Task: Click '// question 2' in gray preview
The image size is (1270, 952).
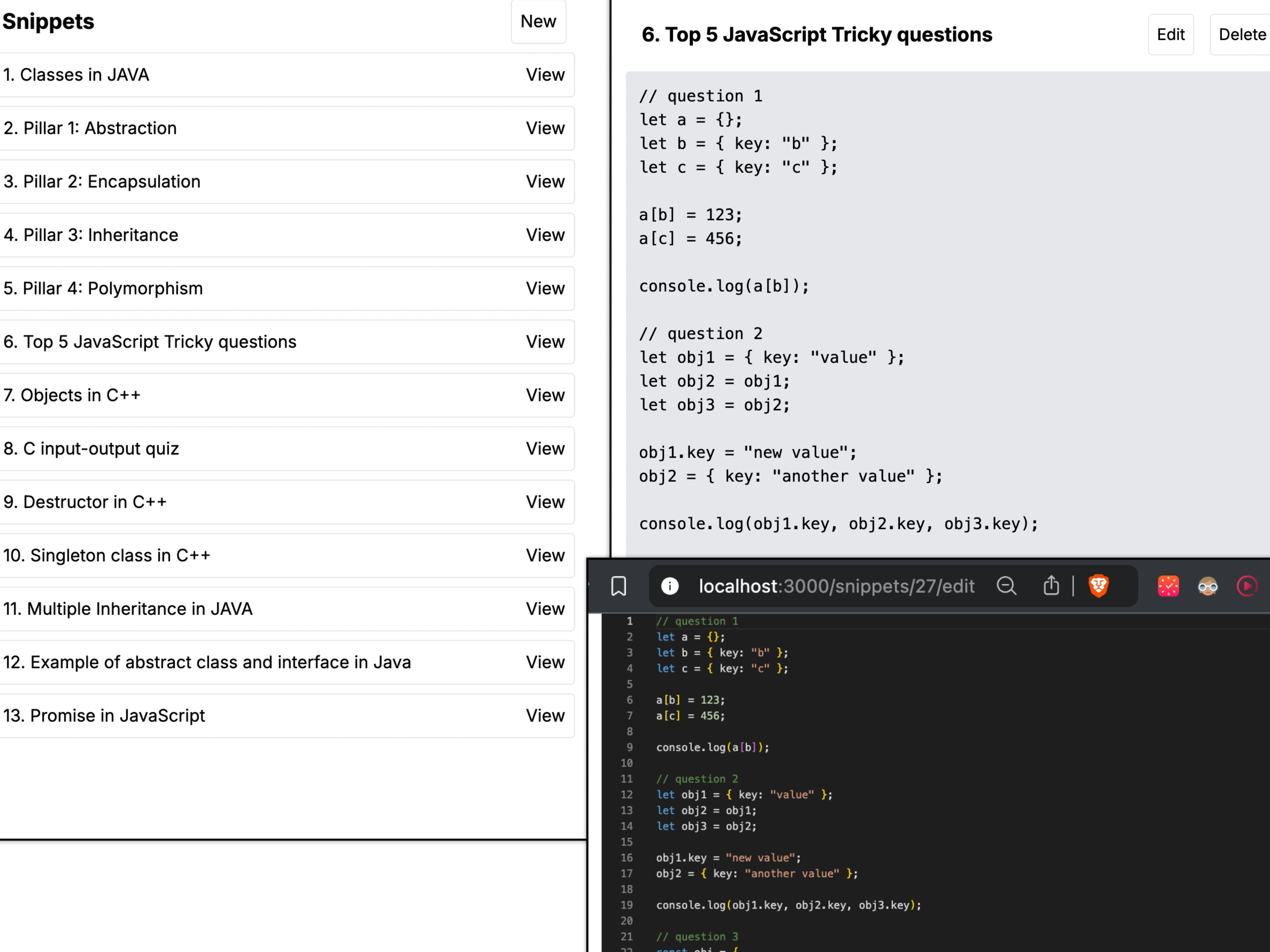Action: (x=700, y=334)
